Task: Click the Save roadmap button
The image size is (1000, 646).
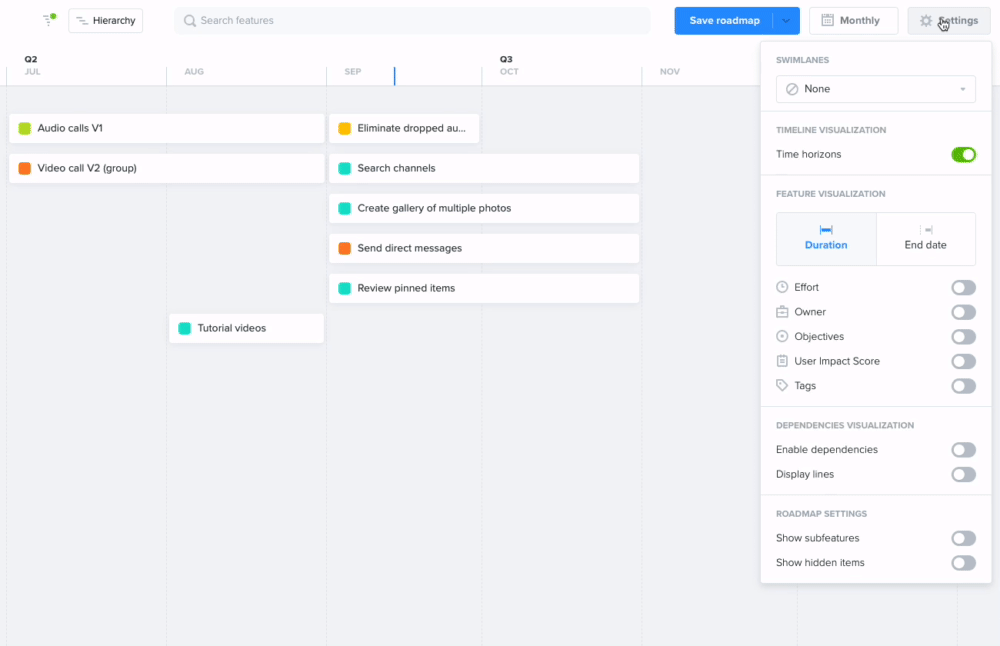Action: coord(724,20)
